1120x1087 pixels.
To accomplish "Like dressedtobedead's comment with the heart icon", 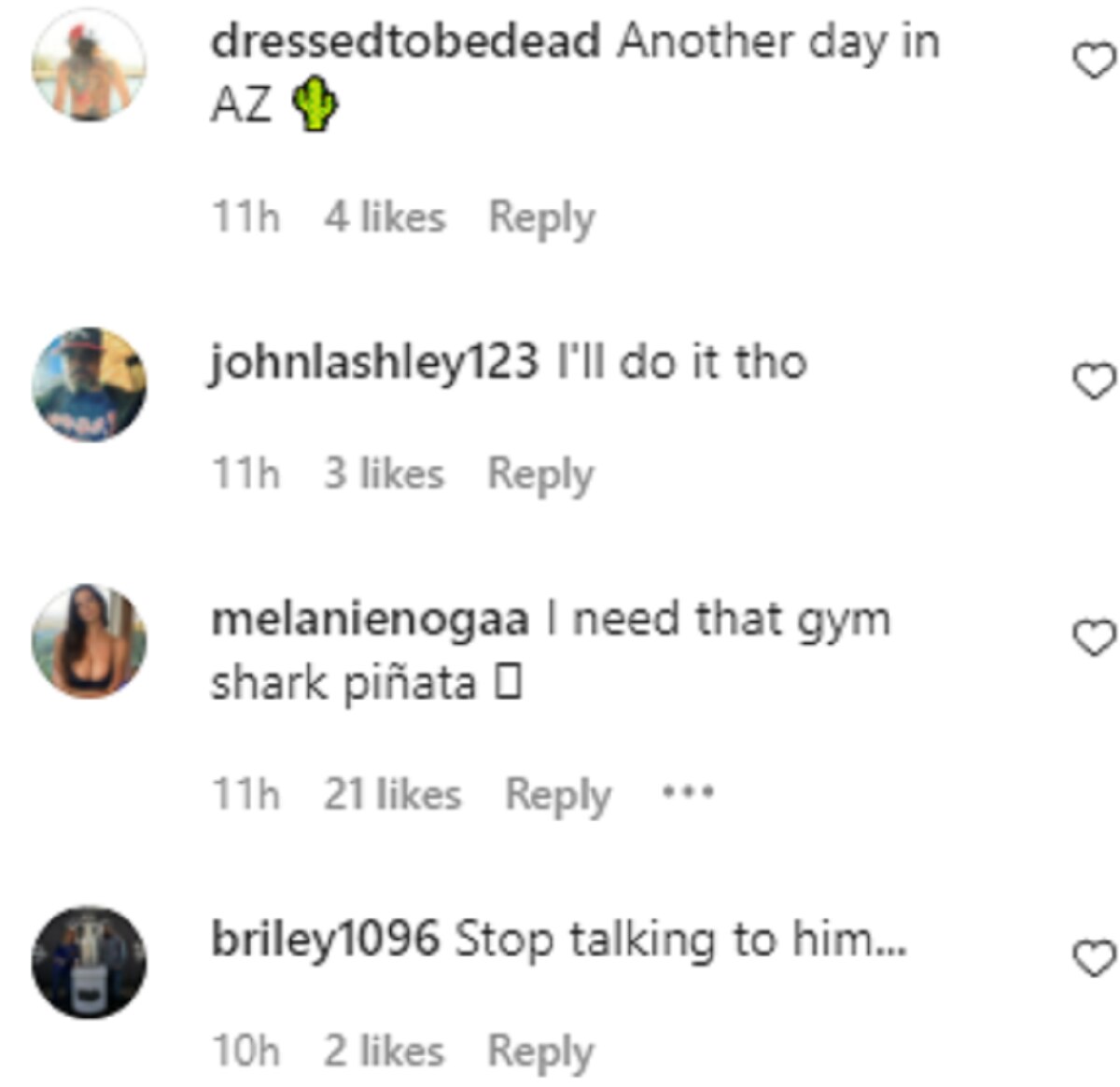I will point(1093,63).
